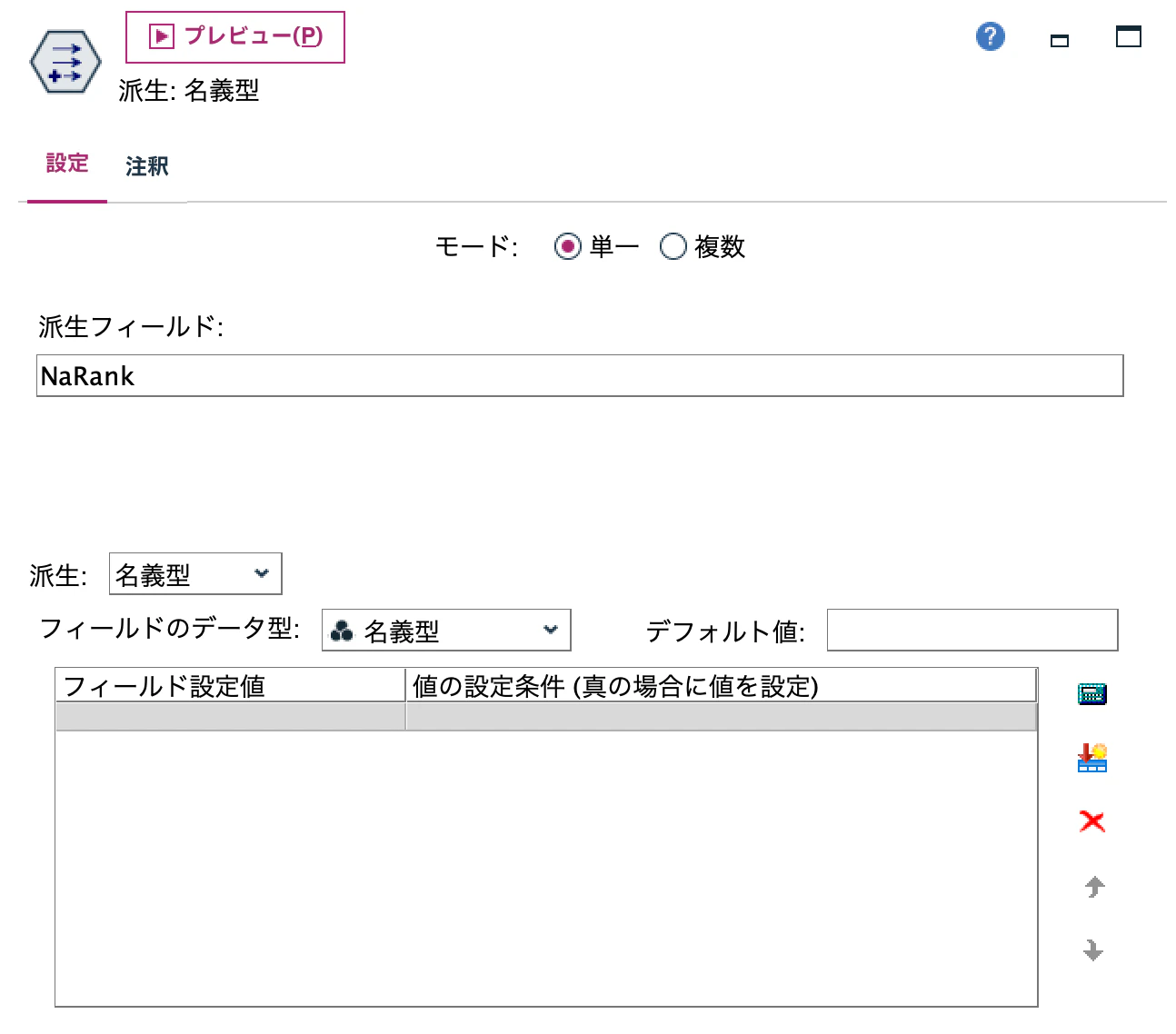The height and width of the screenshot is (1034, 1176).
Task: Switch to the 注釈 tab
Action: coord(147,166)
